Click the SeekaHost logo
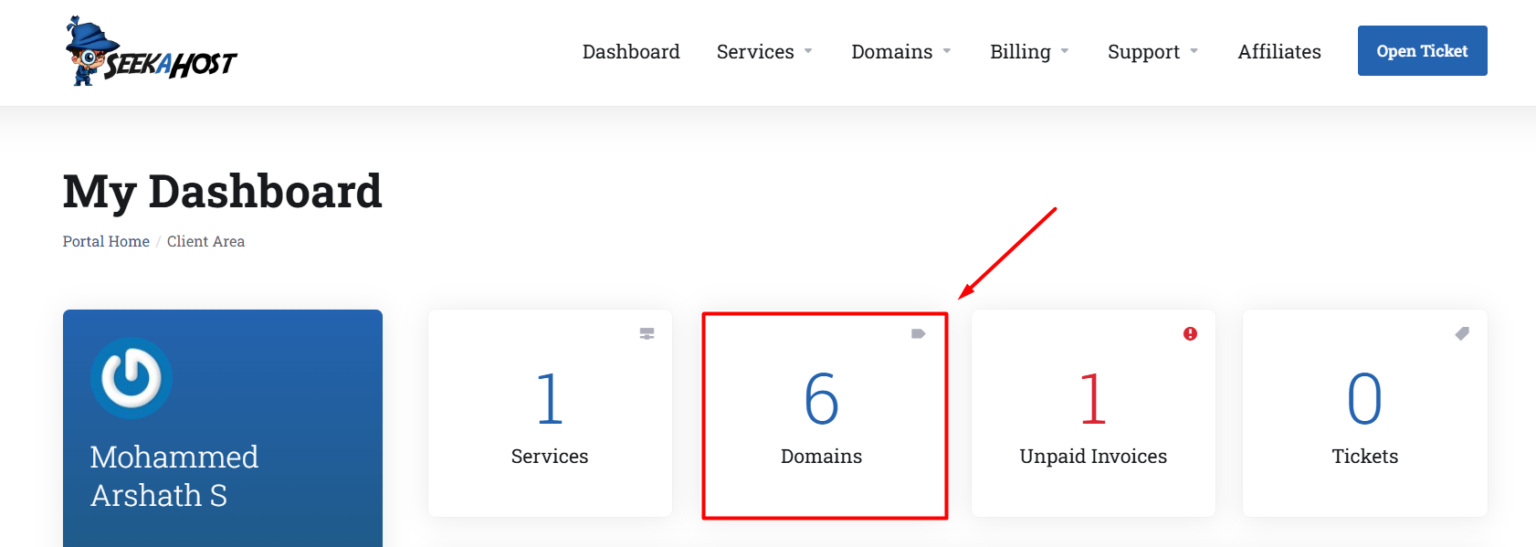 [150, 52]
